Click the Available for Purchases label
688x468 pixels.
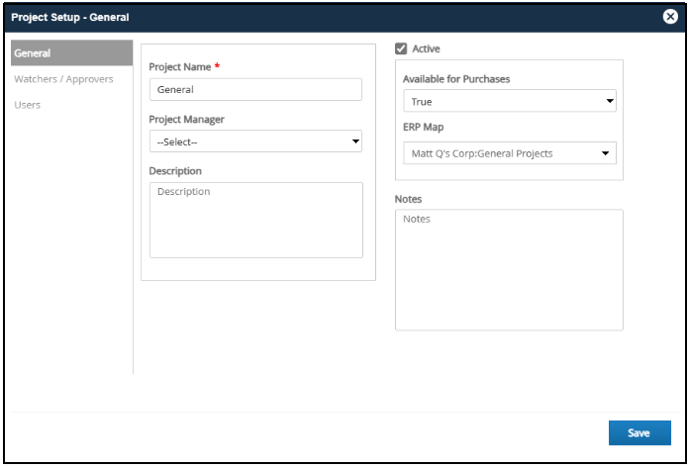click(456, 79)
